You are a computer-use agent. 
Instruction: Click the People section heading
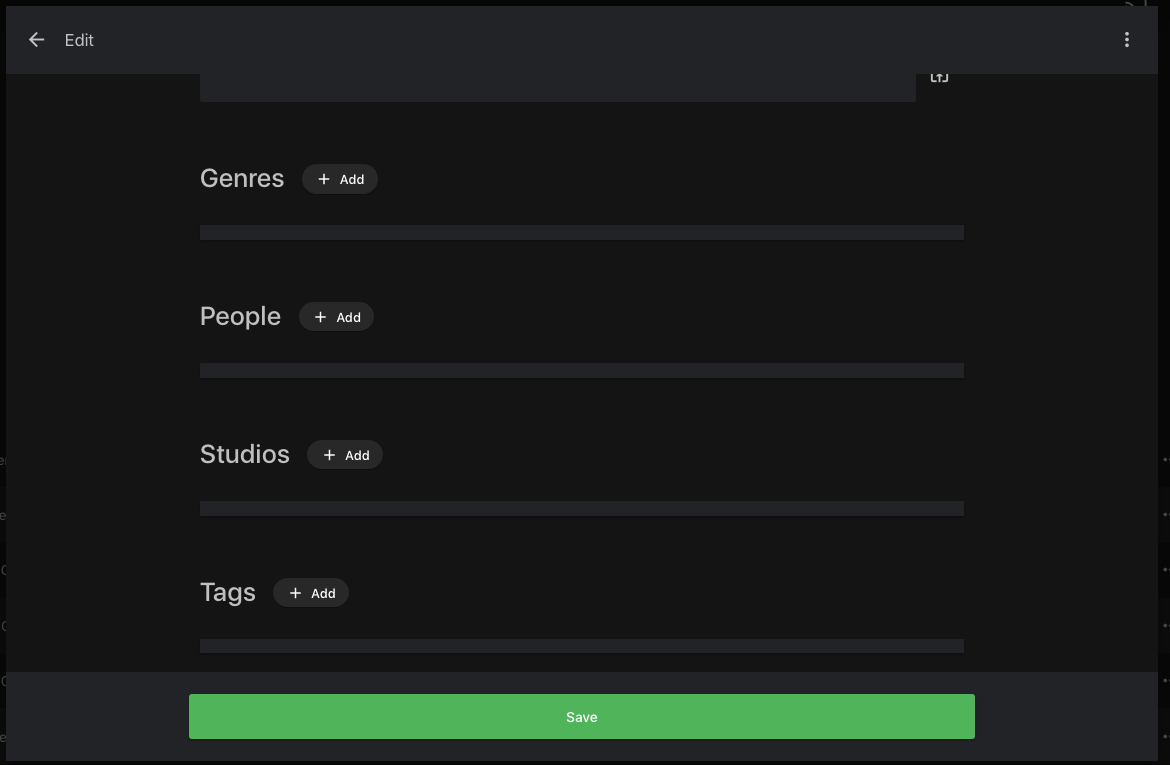[240, 316]
